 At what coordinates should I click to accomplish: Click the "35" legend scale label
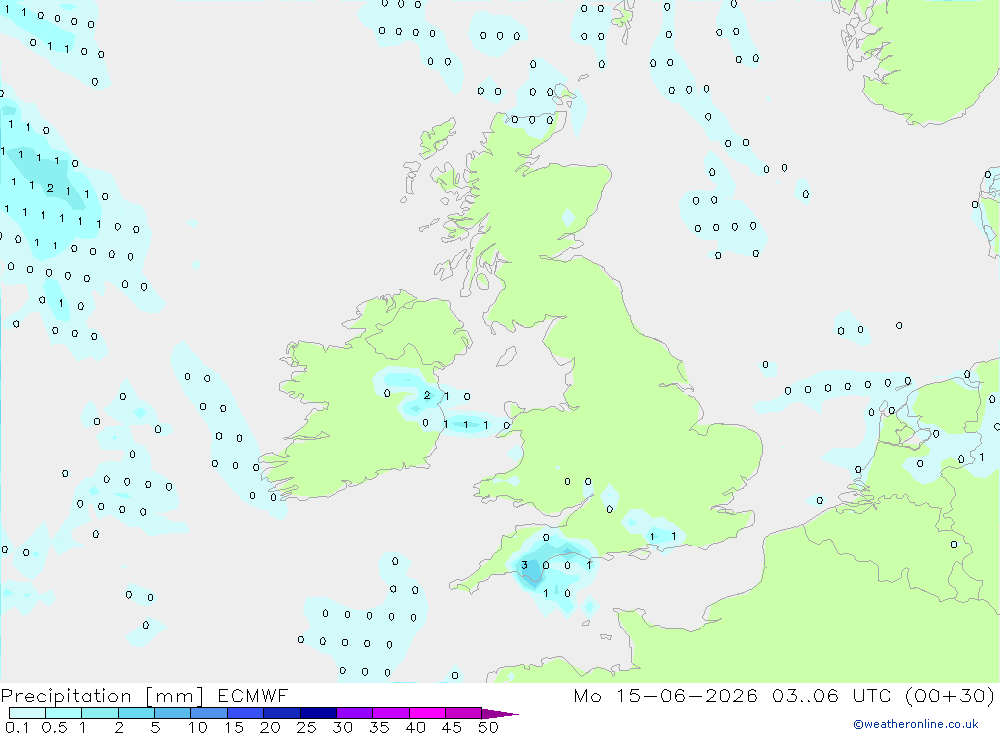coord(379,727)
